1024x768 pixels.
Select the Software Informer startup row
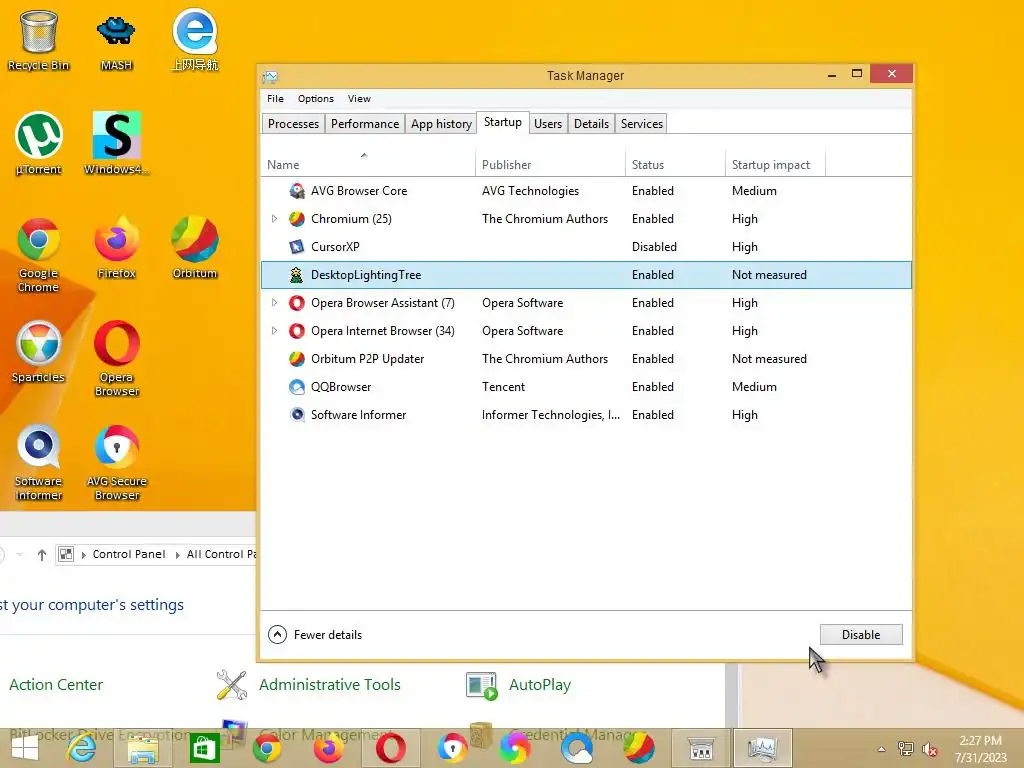tap(586, 415)
